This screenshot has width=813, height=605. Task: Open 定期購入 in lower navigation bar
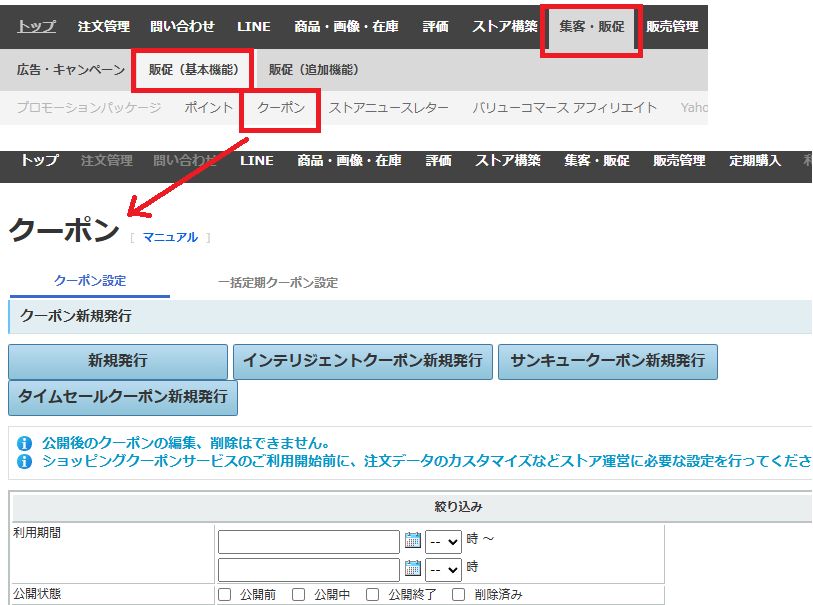tap(755, 160)
